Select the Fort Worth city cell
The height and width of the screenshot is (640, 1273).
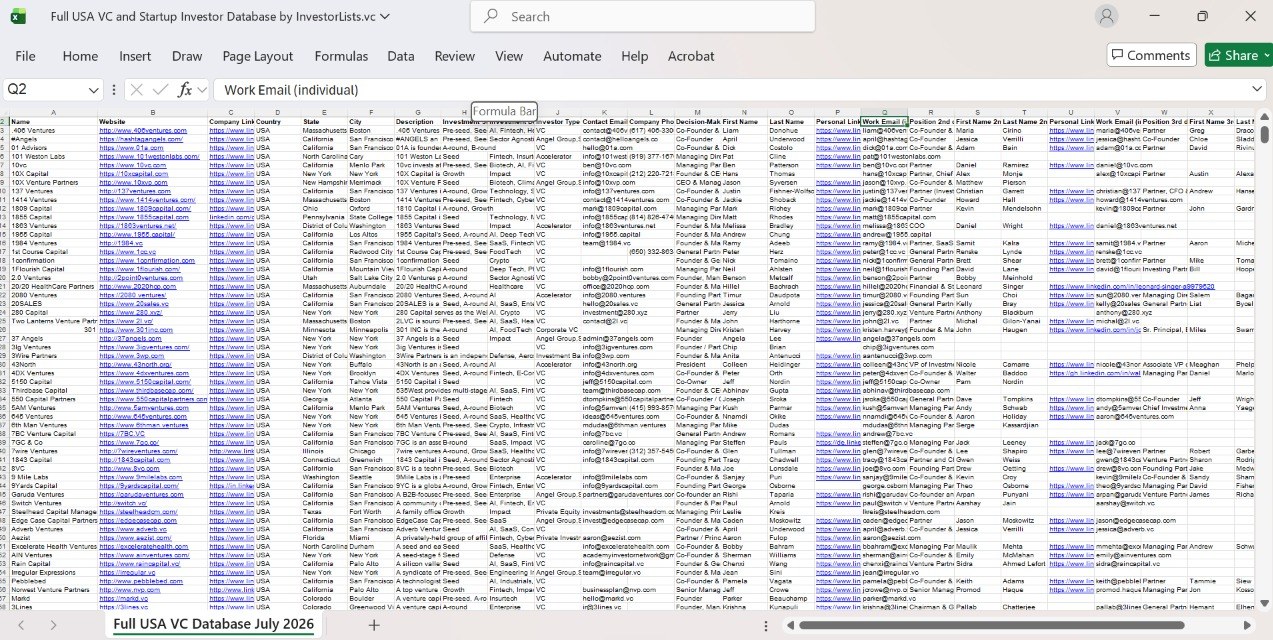tap(371, 513)
